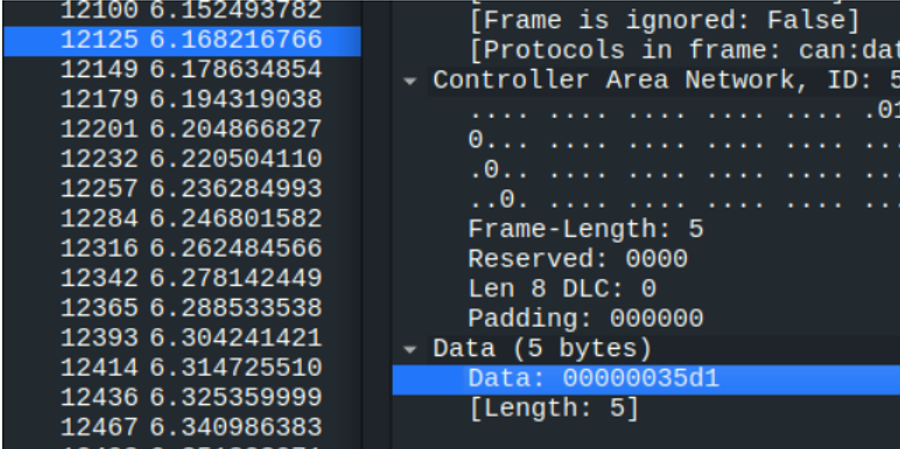
Task: Select the Padding: 000000 field
Action: pyautogui.click(x=585, y=320)
